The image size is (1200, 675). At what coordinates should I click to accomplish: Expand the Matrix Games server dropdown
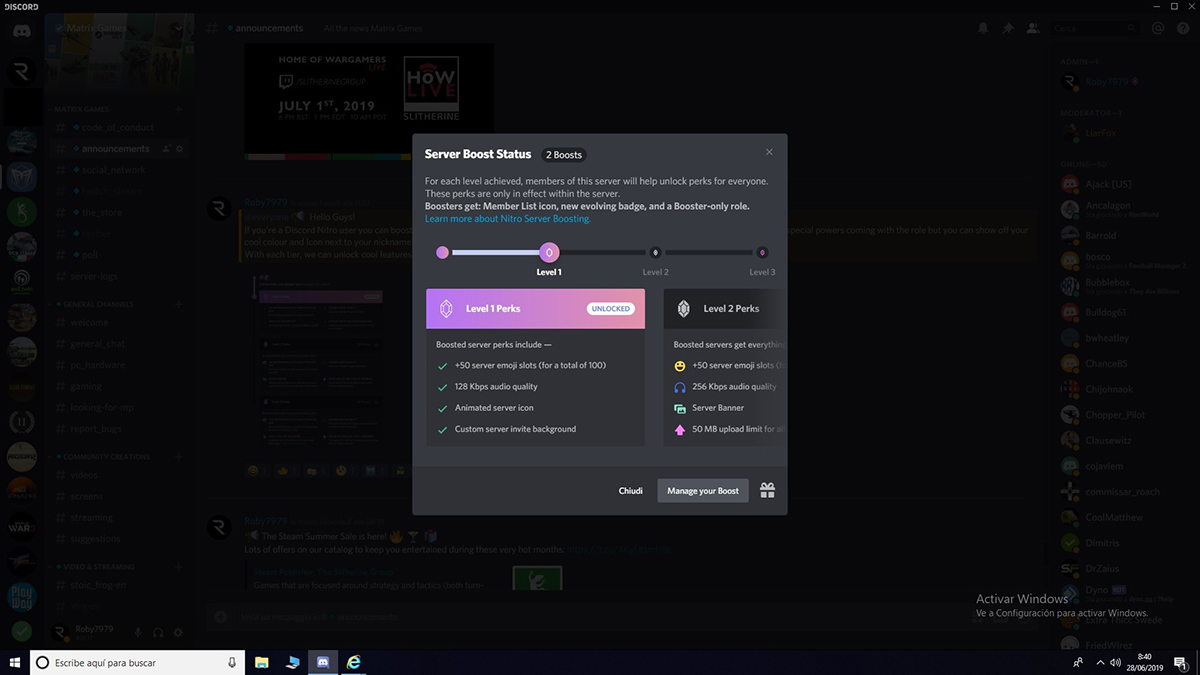(178, 28)
